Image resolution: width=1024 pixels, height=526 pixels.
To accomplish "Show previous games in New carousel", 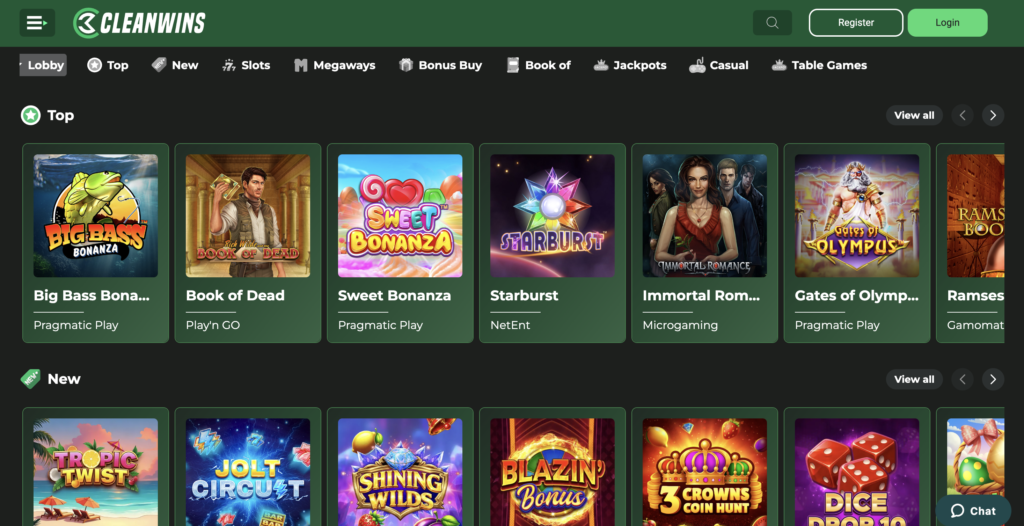I will (962, 379).
